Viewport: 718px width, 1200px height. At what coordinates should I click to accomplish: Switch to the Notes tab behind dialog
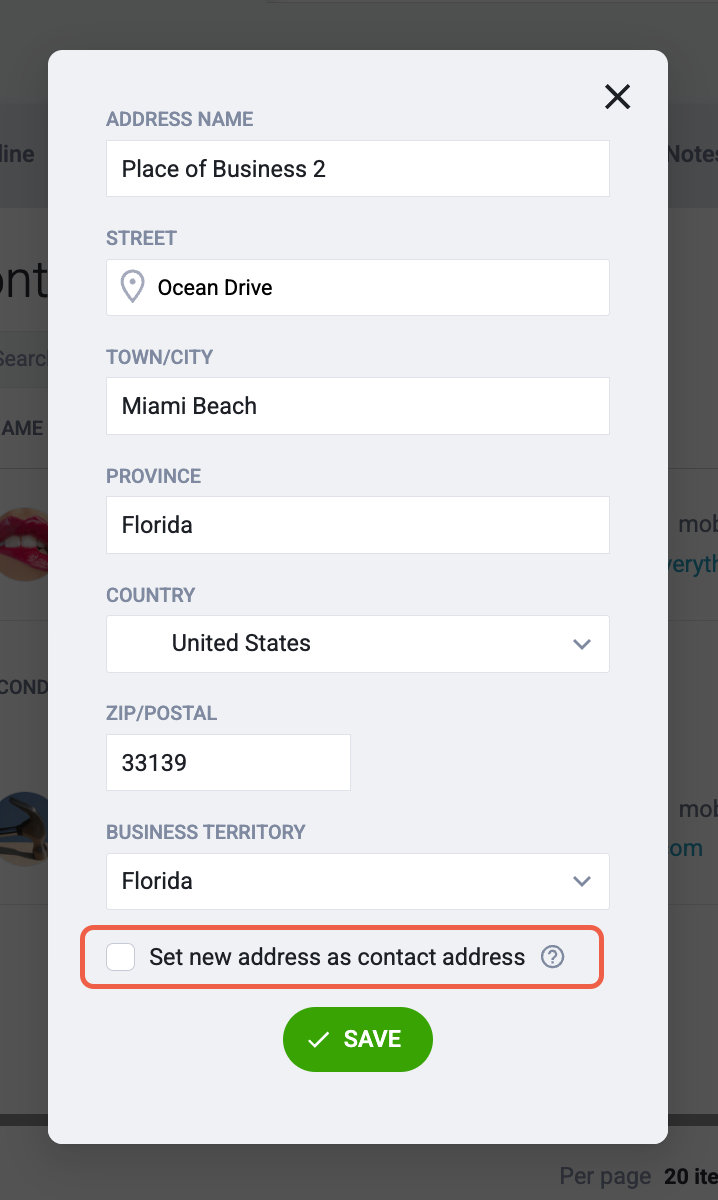(692, 154)
